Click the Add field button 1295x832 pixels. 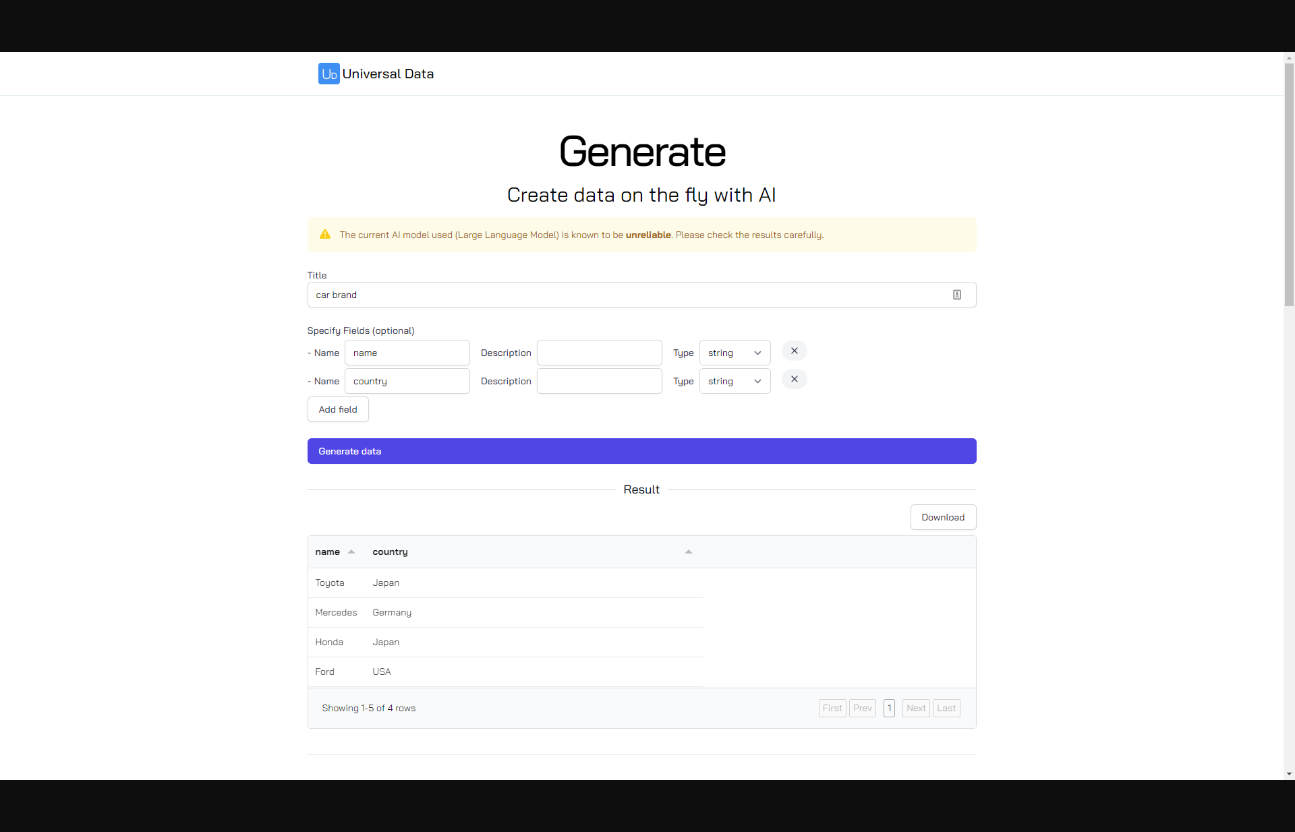click(x=338, y=409)
